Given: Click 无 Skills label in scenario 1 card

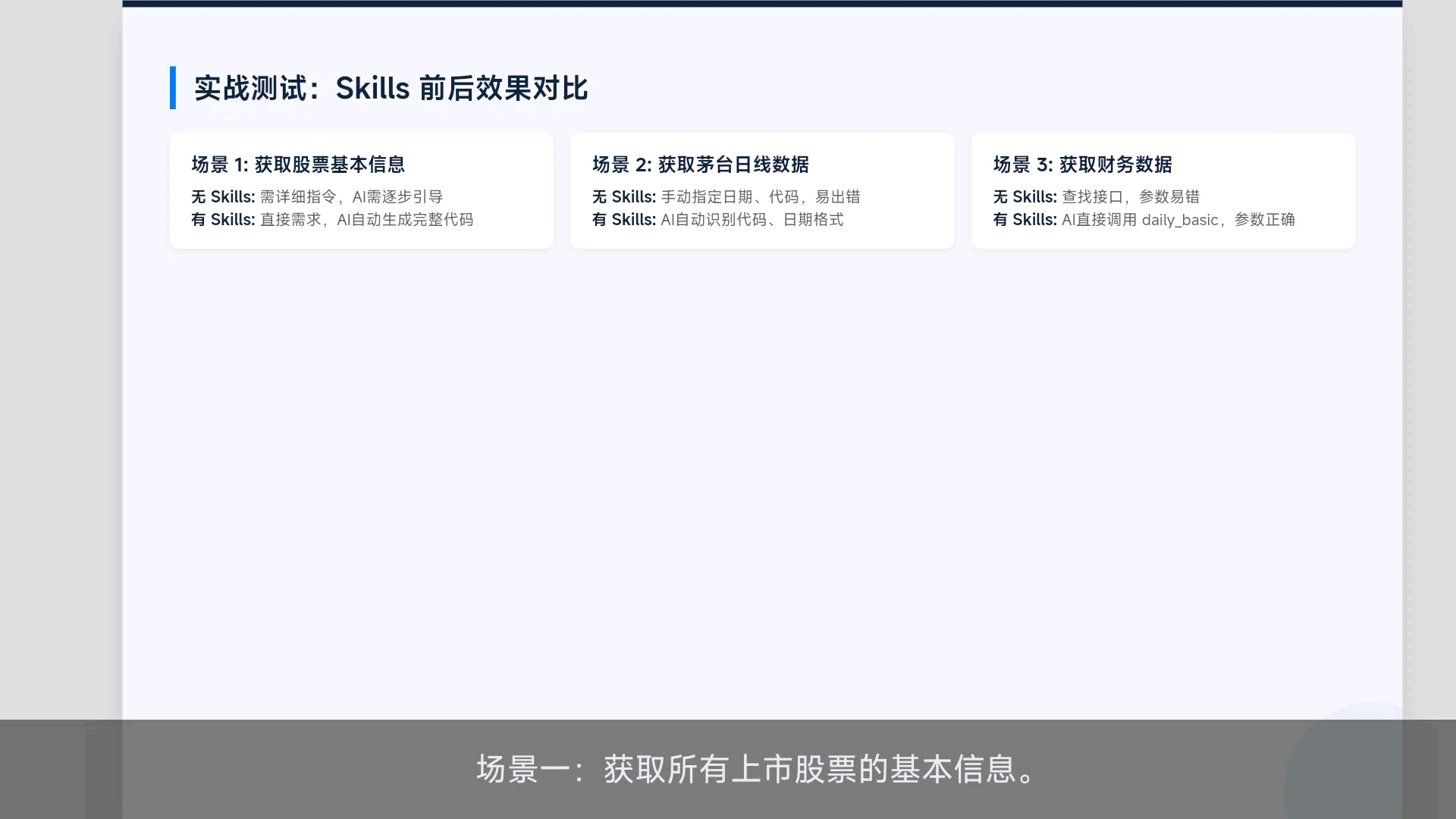Looking at the screenshot, I should 223,197.
